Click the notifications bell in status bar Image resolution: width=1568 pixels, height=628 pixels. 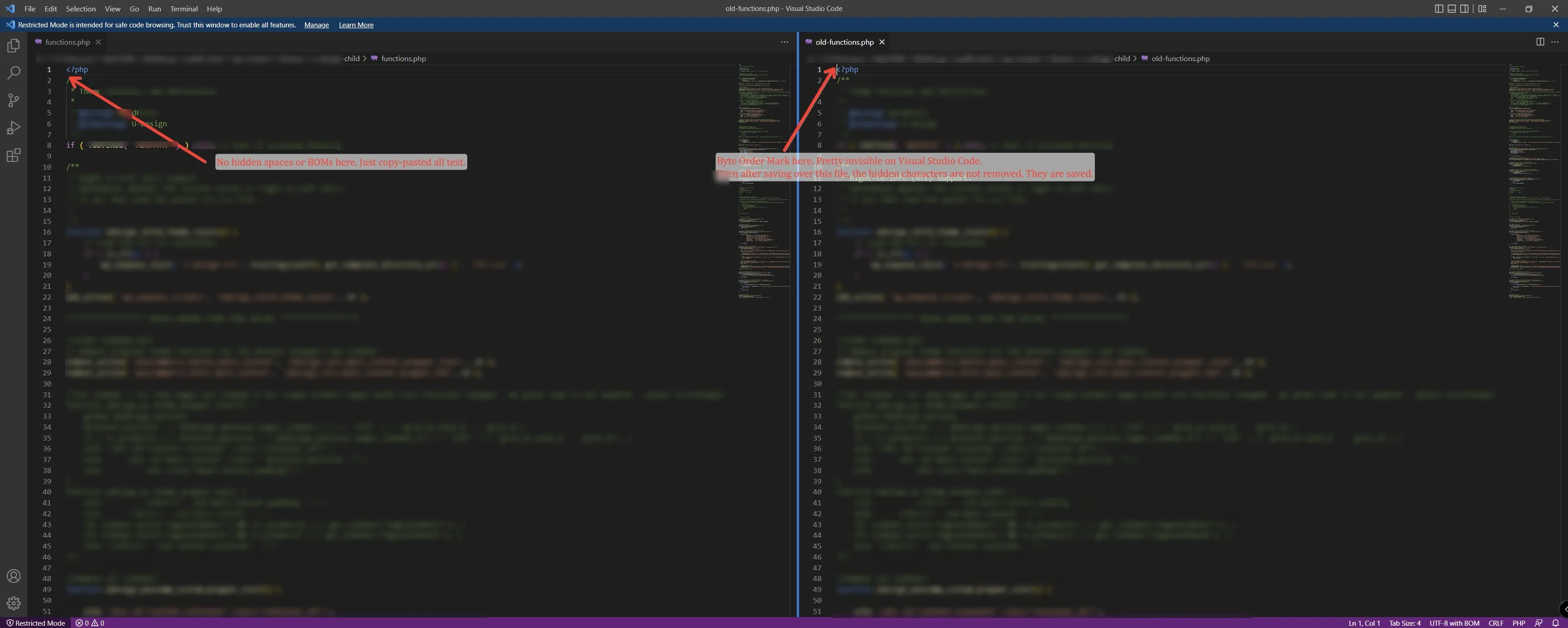click(1555, 623)
